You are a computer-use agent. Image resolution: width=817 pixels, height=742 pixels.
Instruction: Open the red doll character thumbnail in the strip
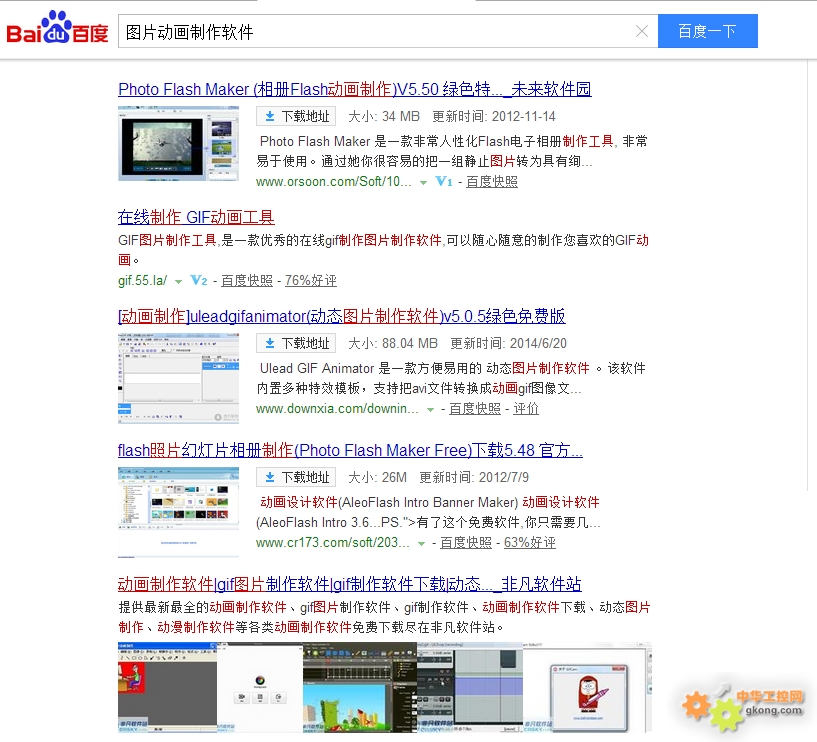pyautogui.click(x=587, y=687)
